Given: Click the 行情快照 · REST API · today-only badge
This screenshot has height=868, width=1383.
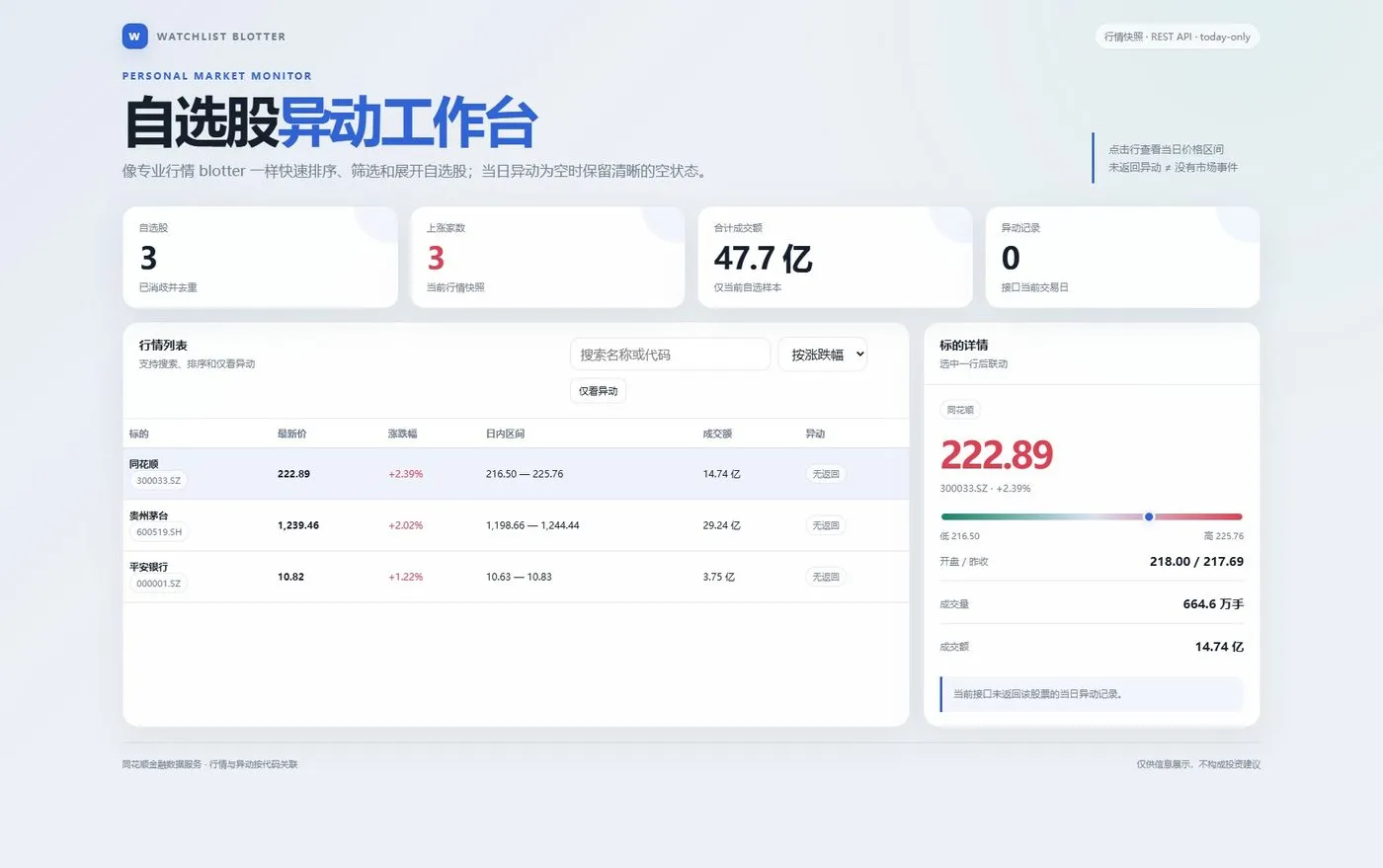Looking at the screenshot, I should (1178, 37).
